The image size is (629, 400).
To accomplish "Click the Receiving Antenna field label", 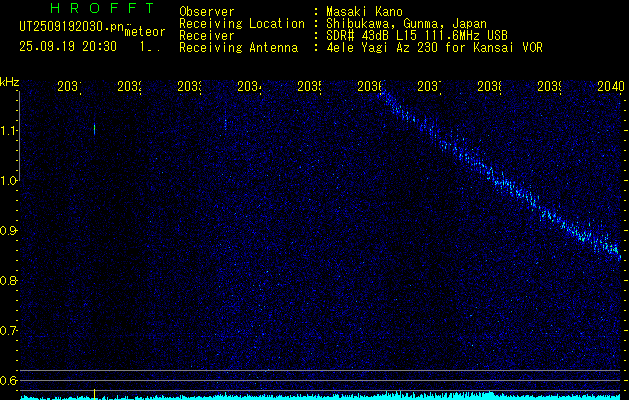I will [x=238, y=47].
